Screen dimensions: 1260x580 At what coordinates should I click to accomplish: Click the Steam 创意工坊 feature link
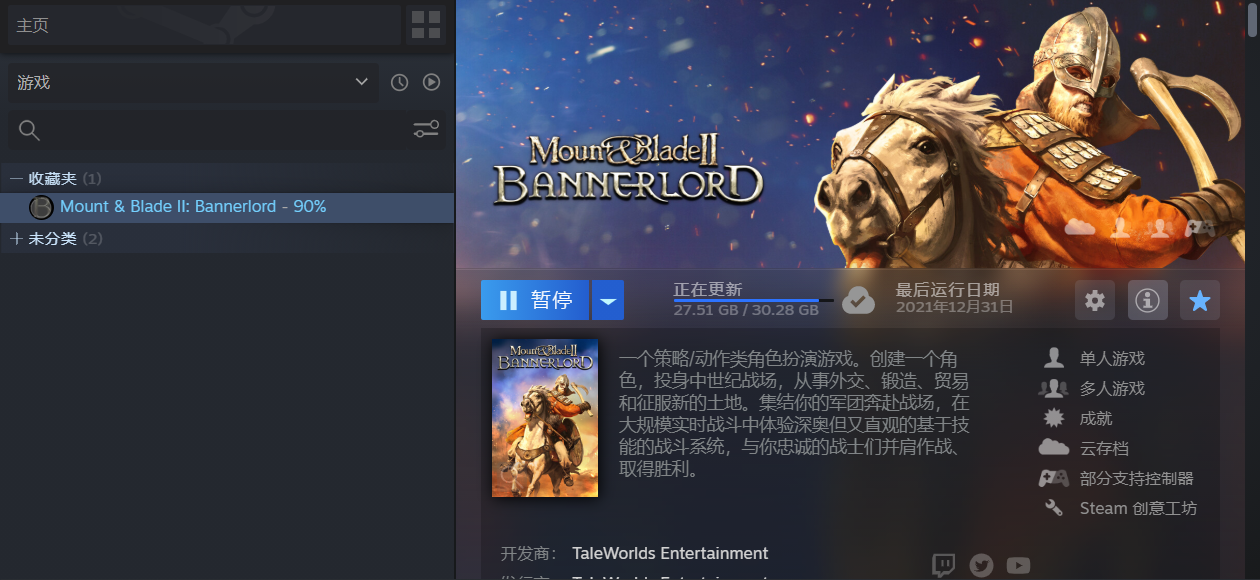tap(1138, 508)
